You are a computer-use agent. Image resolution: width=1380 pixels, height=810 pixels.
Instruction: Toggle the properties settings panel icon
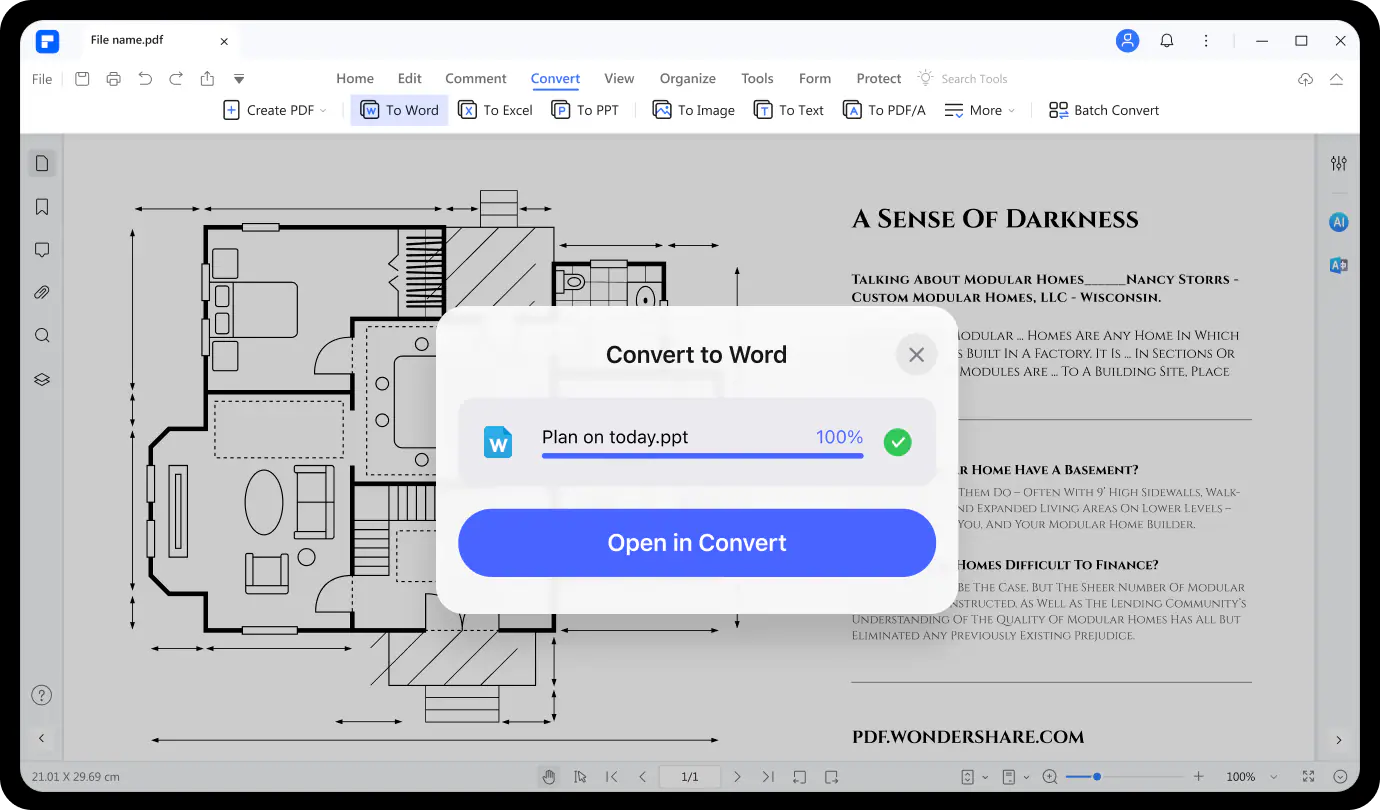pos(1338,163)
